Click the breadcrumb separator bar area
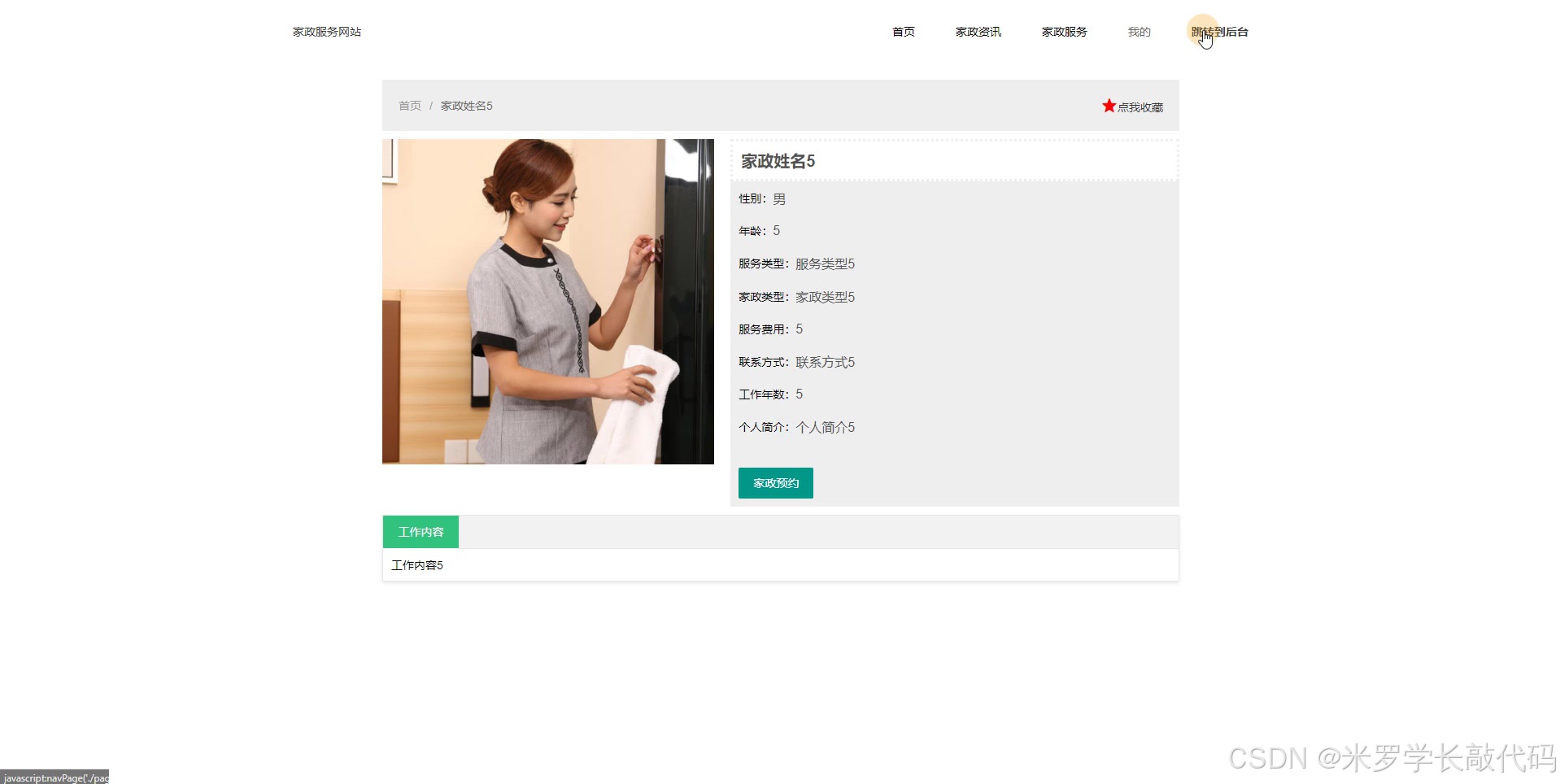The image size is (1560, 784). [429, 106]
